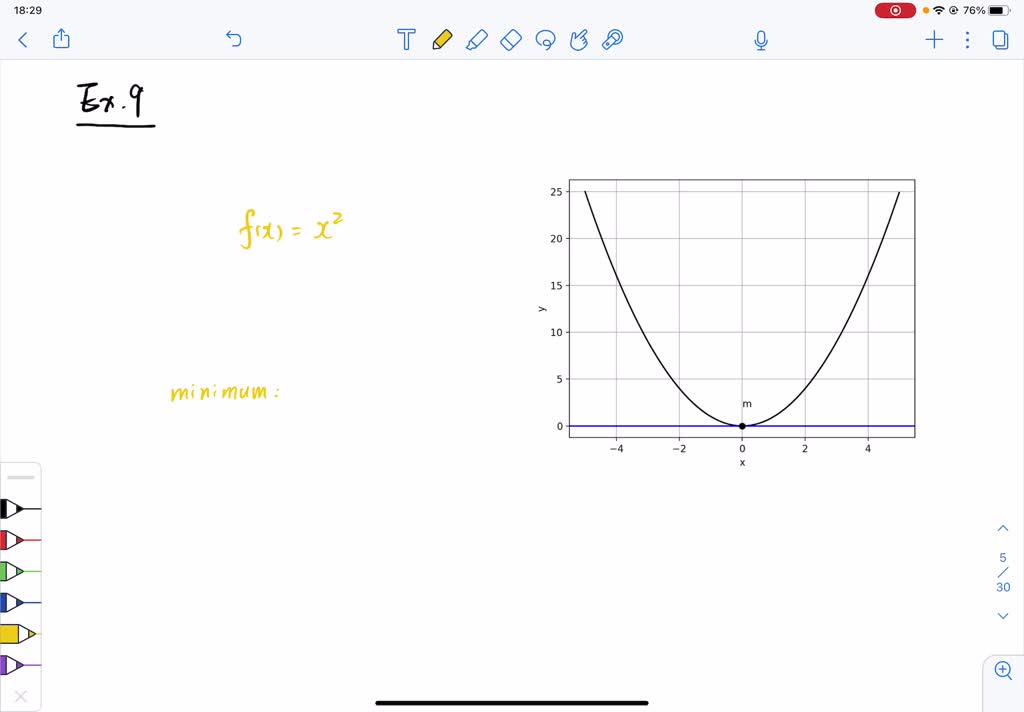Open the Add content menu
This screenshot has height=712, width=1024.
pos(934,40)
